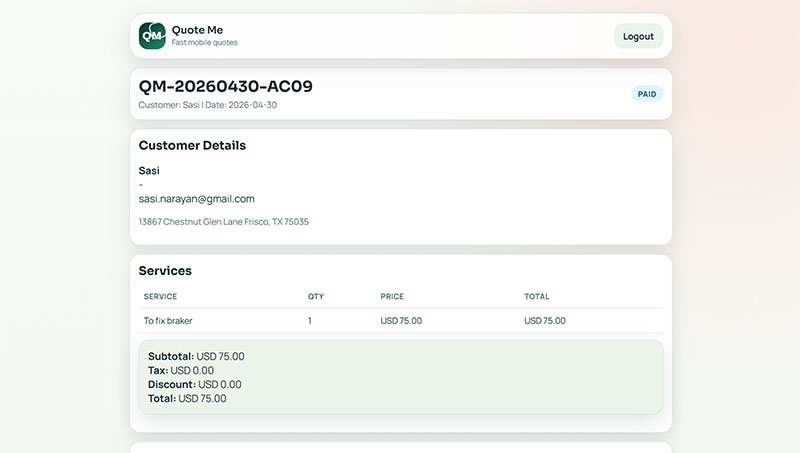The width and height of the screenshot is (800, 453).
Task: Click the Subtotal: USD 75.00 line
Action: click(x=196, y=357)
